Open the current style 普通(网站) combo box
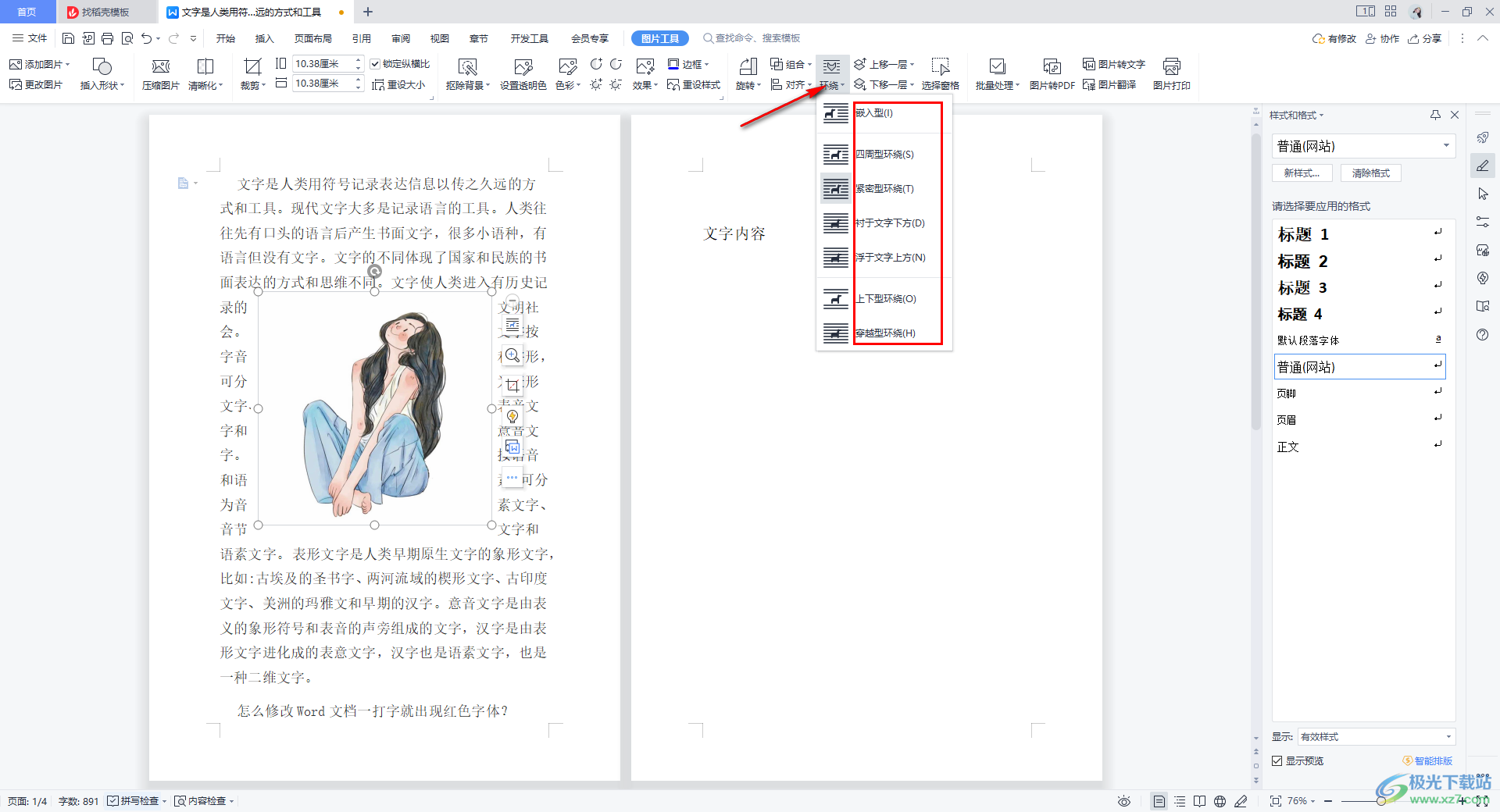Image resolution: width=1500 pixels, height=812 pixels. point(1363,146)
